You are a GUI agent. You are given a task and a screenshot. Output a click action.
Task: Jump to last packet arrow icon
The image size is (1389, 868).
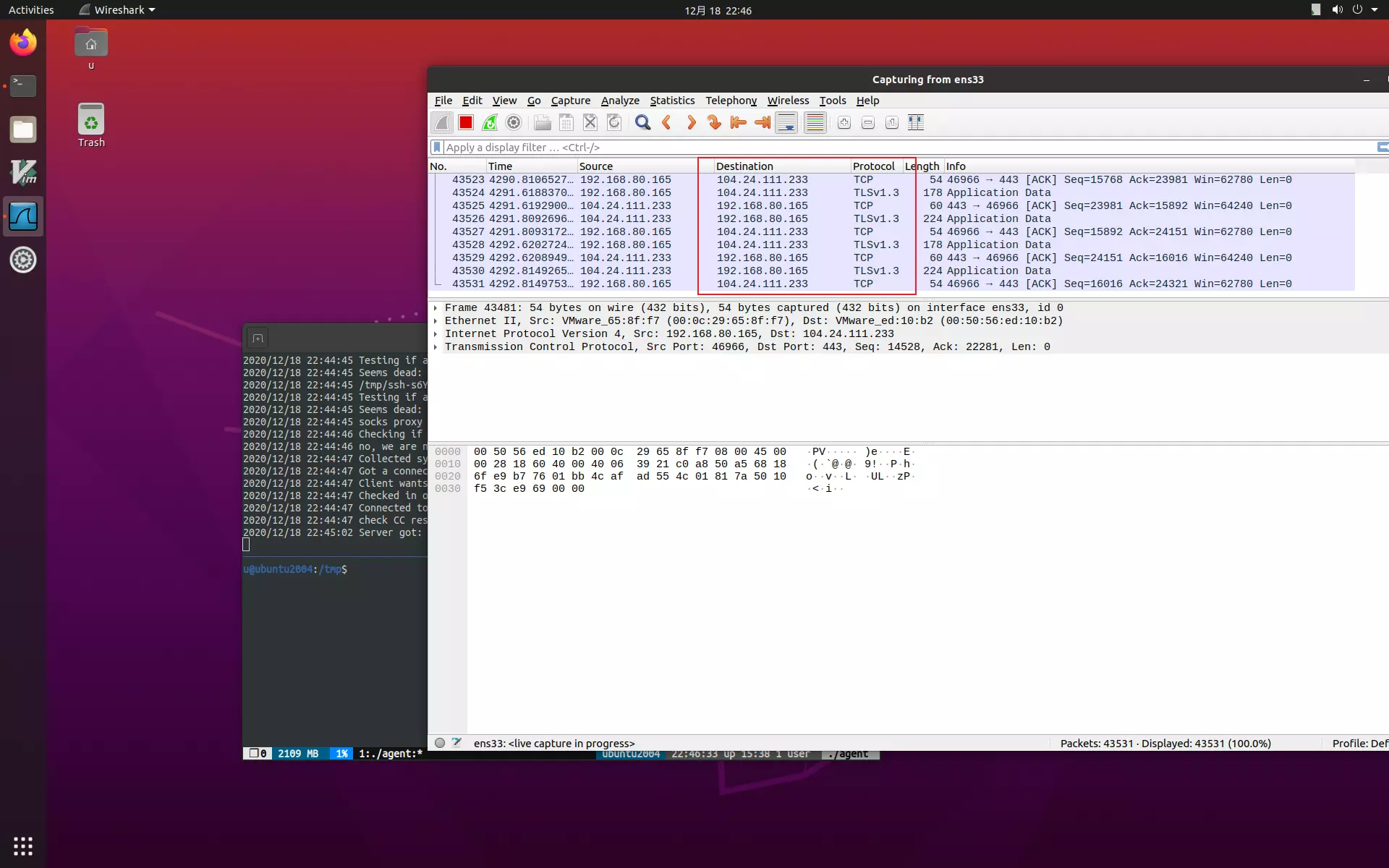[x=762, y=122]
